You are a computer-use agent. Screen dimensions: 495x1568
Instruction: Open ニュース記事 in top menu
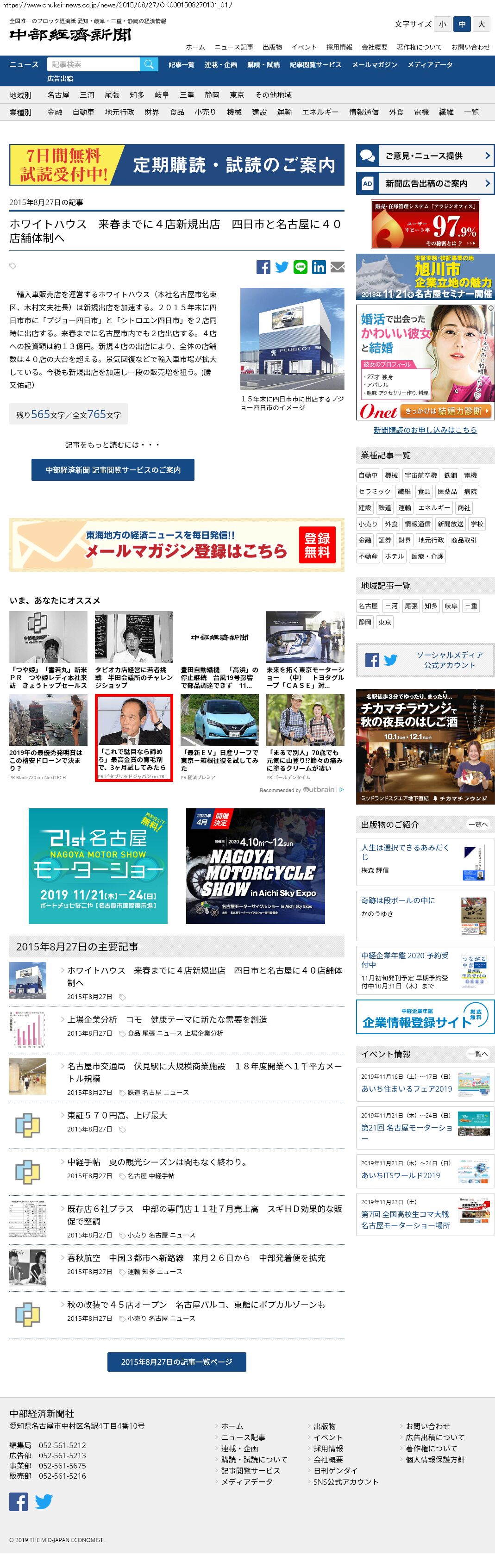coord(234,47)
